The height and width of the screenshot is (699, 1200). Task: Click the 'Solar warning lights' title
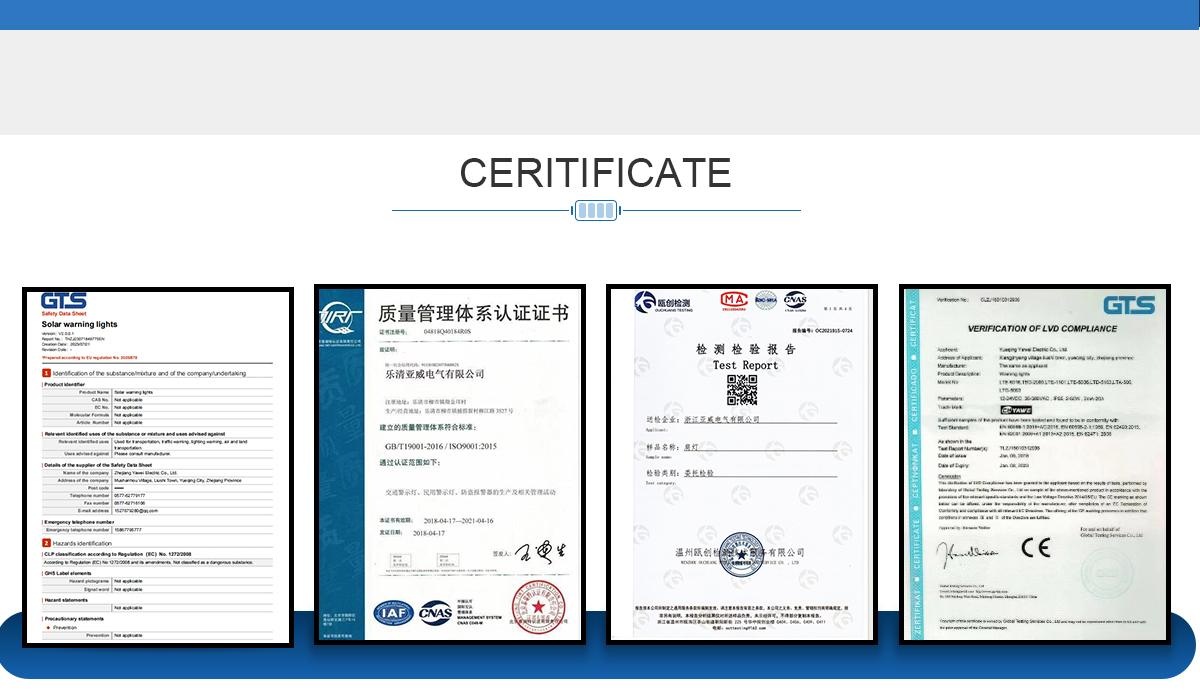tap(79, 325)
